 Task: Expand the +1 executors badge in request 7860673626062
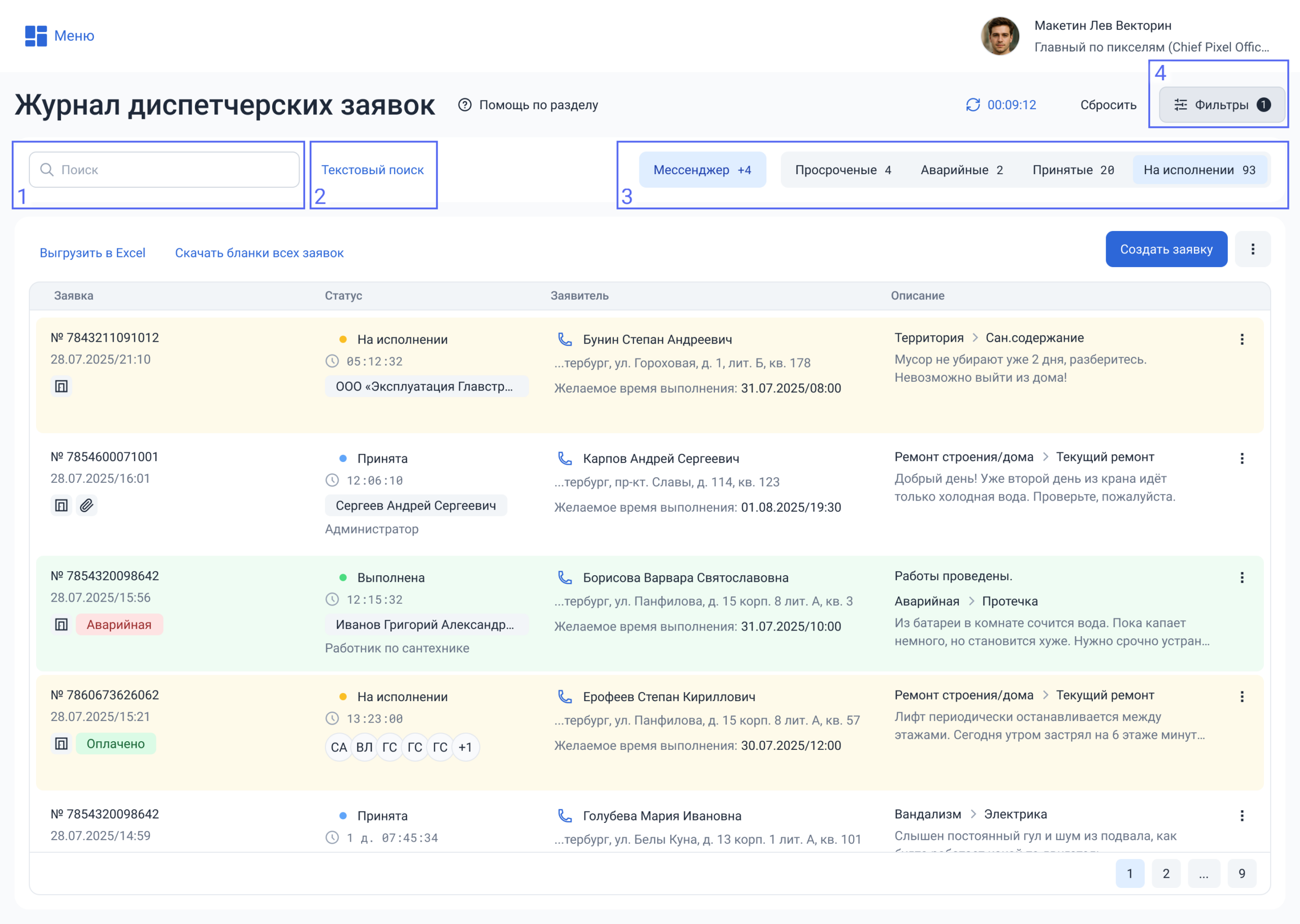465,747
